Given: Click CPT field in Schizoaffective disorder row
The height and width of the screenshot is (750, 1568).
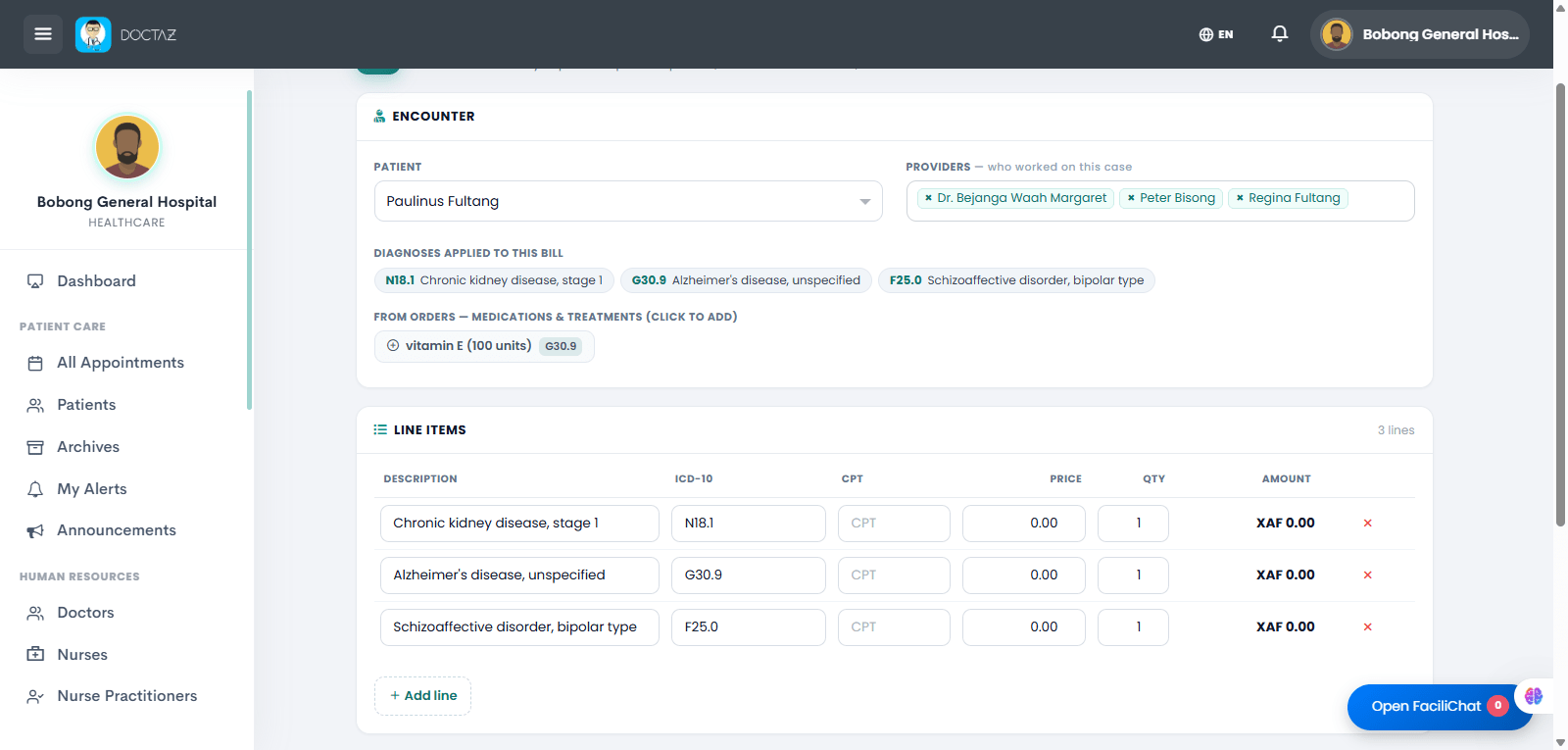Looking at the screenshot, I should coord(894,627).
